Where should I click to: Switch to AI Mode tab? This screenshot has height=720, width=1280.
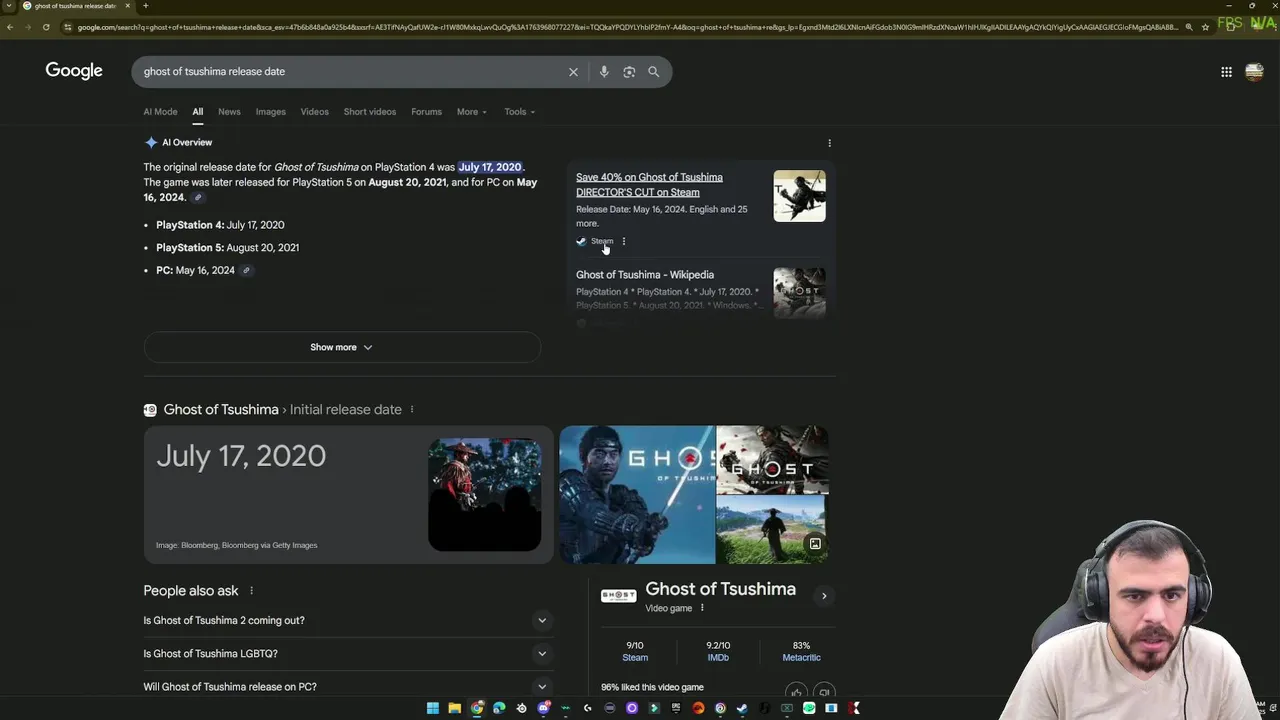coord(160,112)
